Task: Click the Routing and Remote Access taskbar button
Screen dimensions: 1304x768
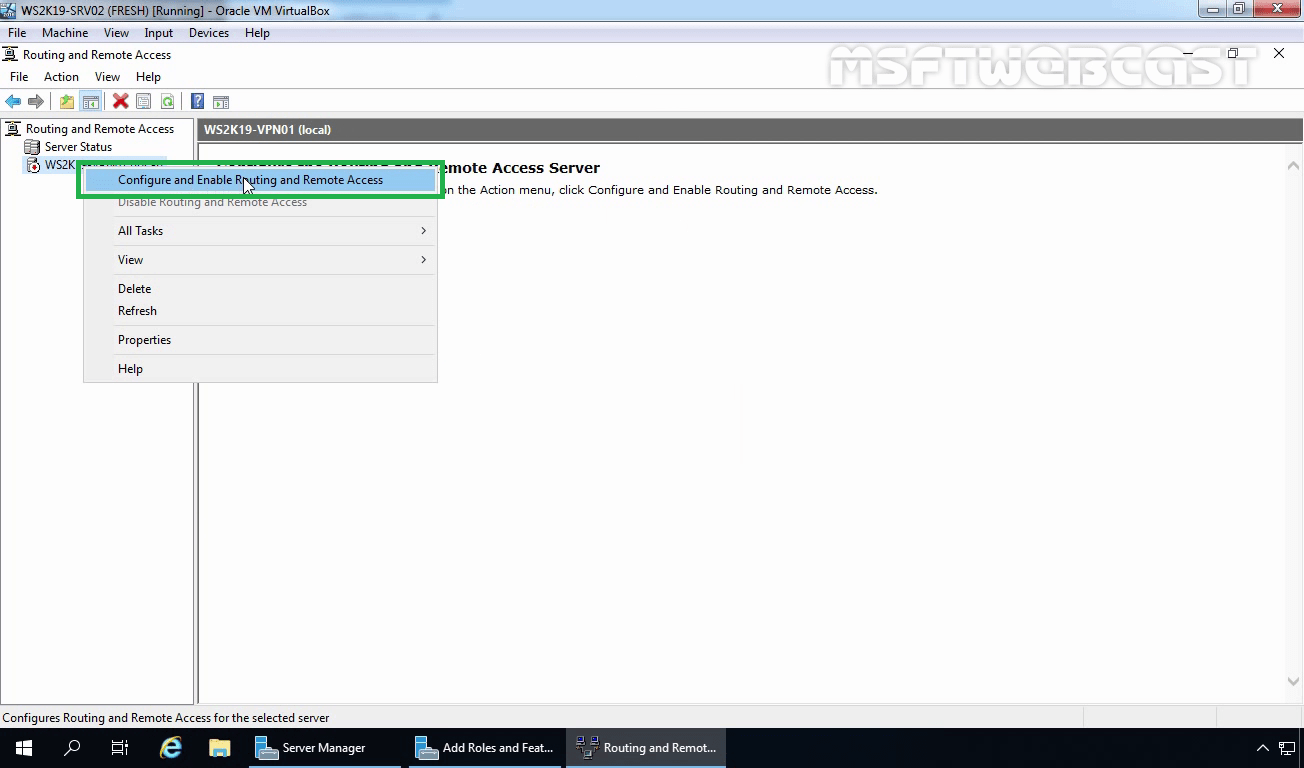Action: 646,748
